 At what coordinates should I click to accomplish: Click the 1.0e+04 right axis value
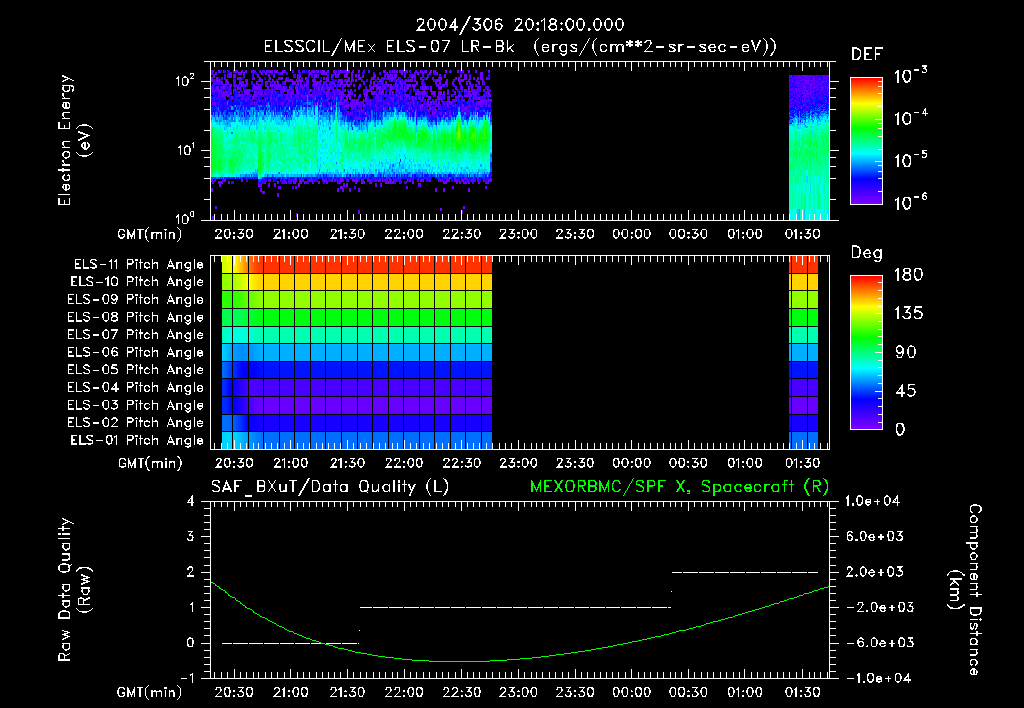pyautogui.click(x=872, y=501)
